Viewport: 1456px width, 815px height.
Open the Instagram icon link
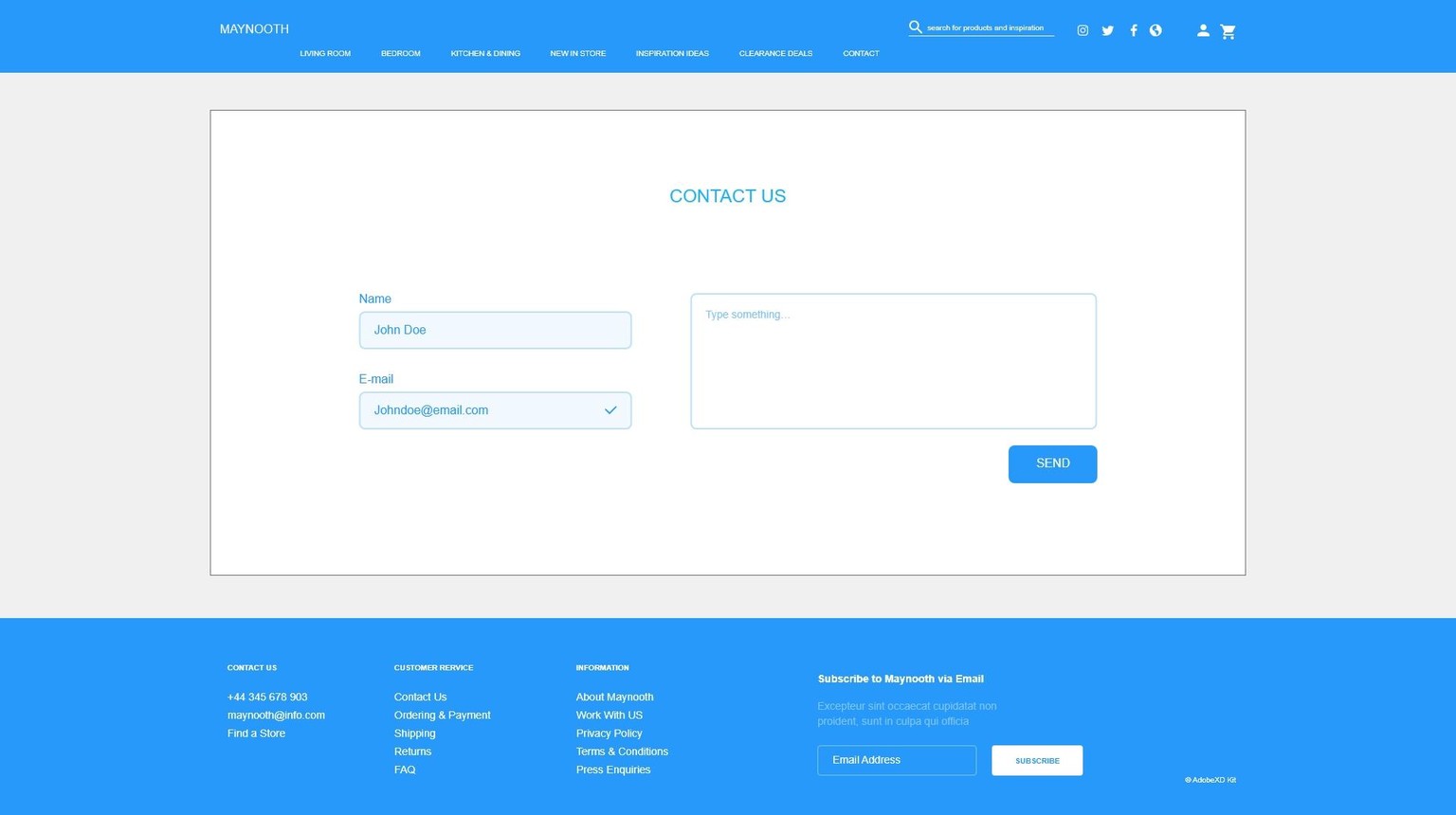click(x=1083, y=30)
